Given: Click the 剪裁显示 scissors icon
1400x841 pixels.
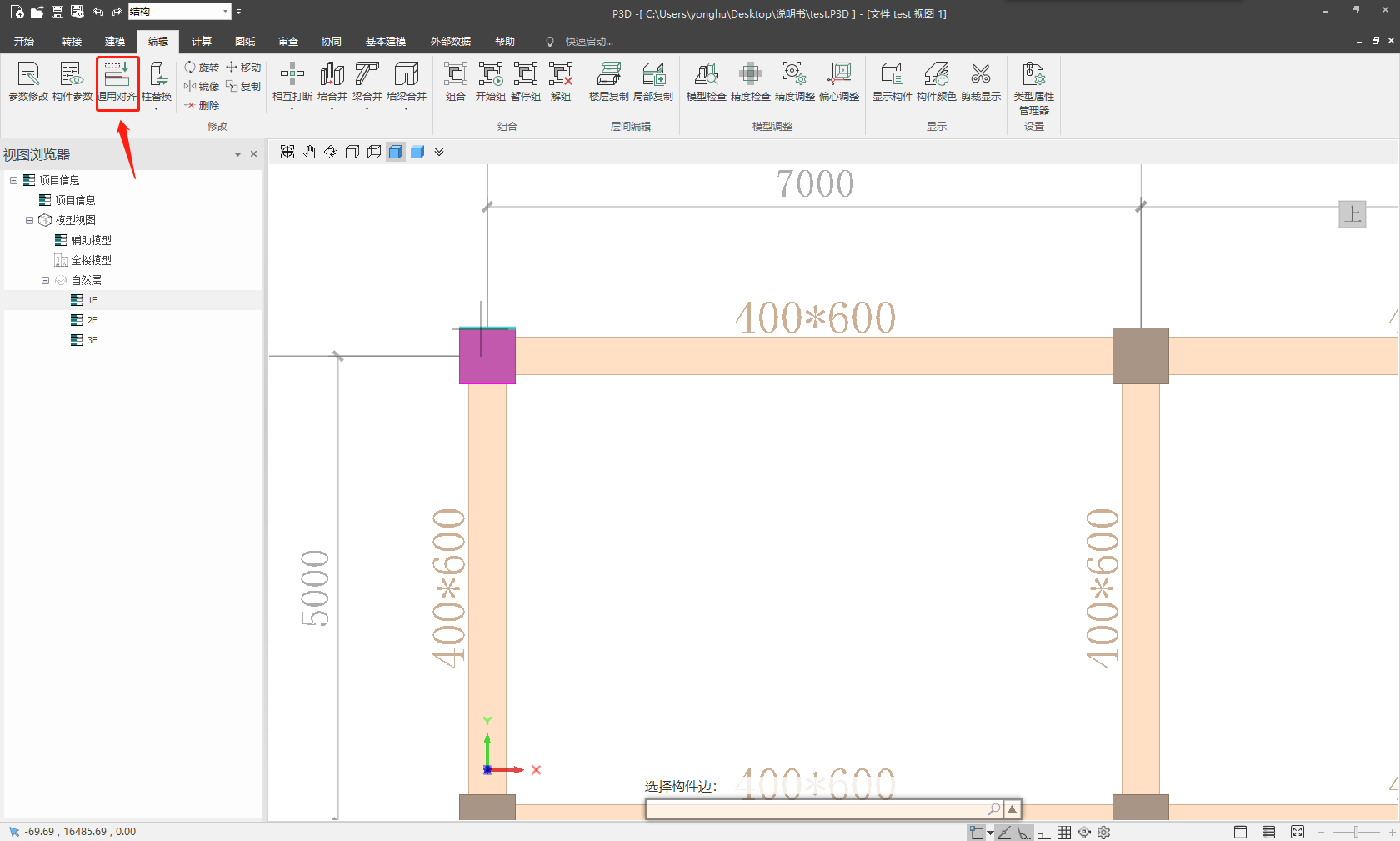Looking at the screenshot, I should click(980, 82).
